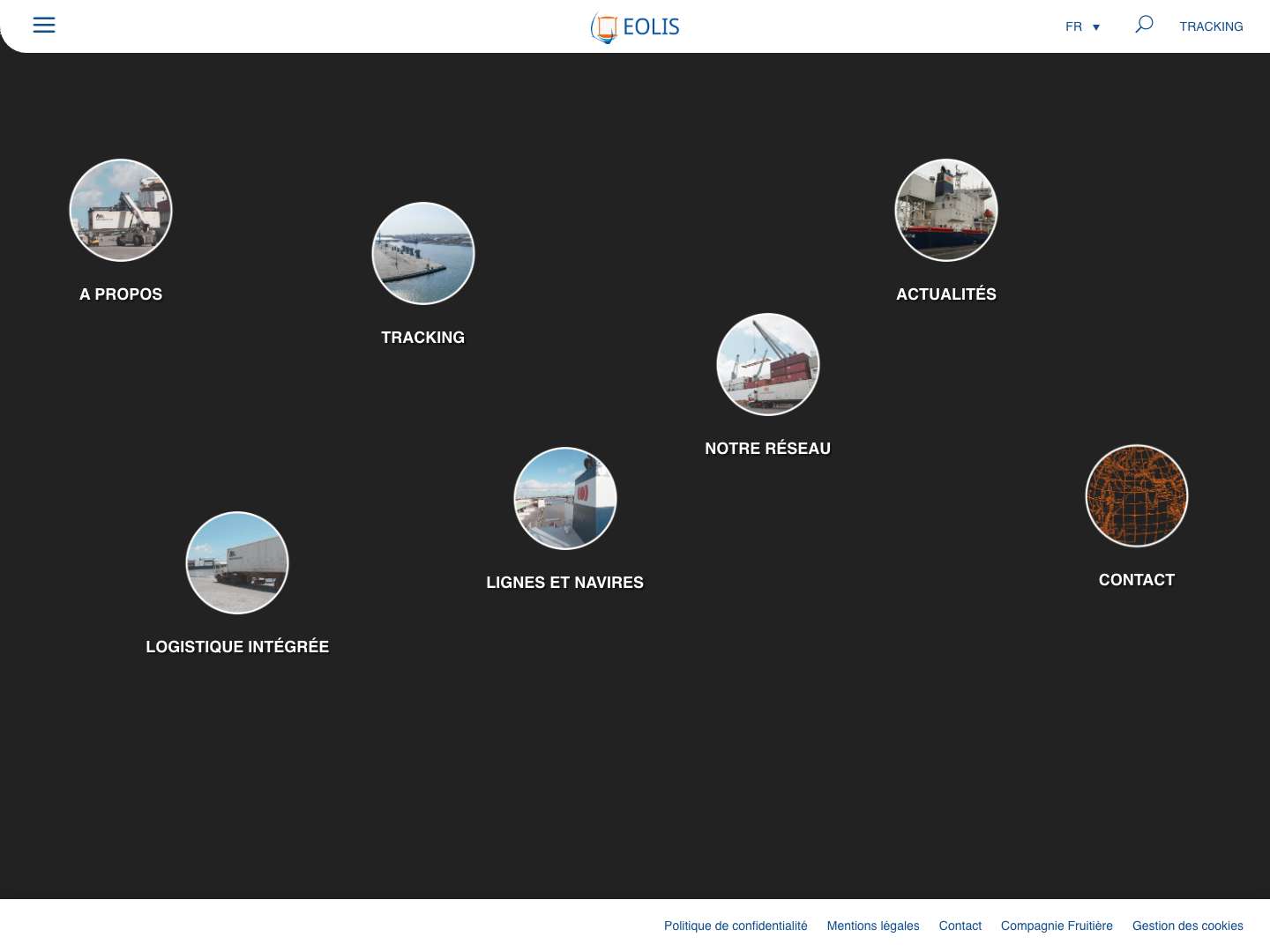Select the LIGNES ET NAVIRES vessel image

pos(564,498)
